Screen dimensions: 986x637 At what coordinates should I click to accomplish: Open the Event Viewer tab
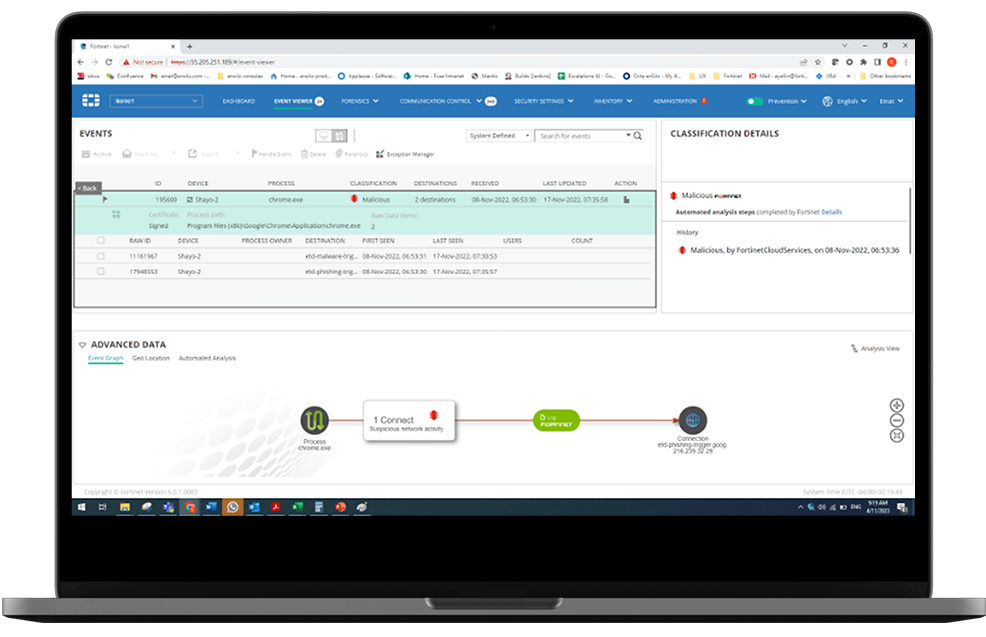click(293, 101)
